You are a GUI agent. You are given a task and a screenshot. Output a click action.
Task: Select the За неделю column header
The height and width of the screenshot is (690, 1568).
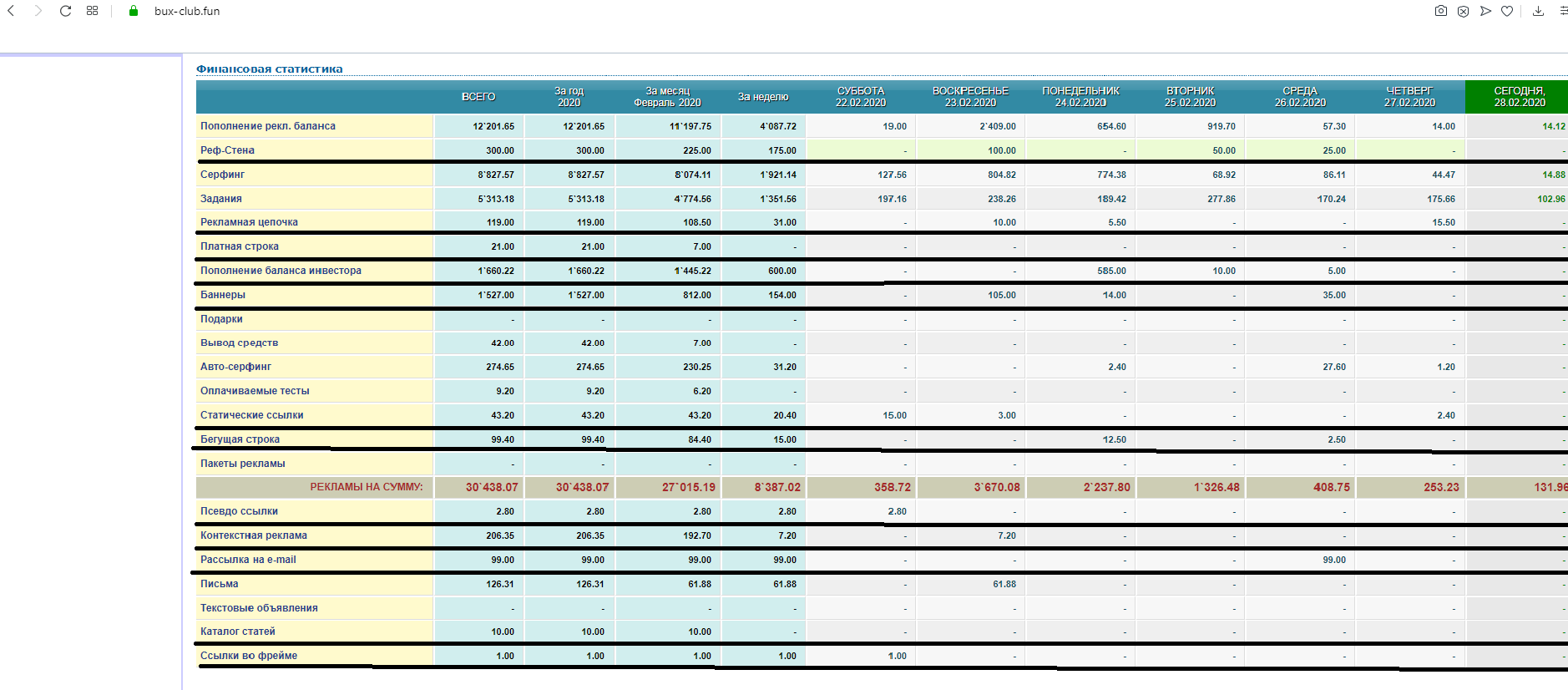pyautogui.click(x=763, y=97)
